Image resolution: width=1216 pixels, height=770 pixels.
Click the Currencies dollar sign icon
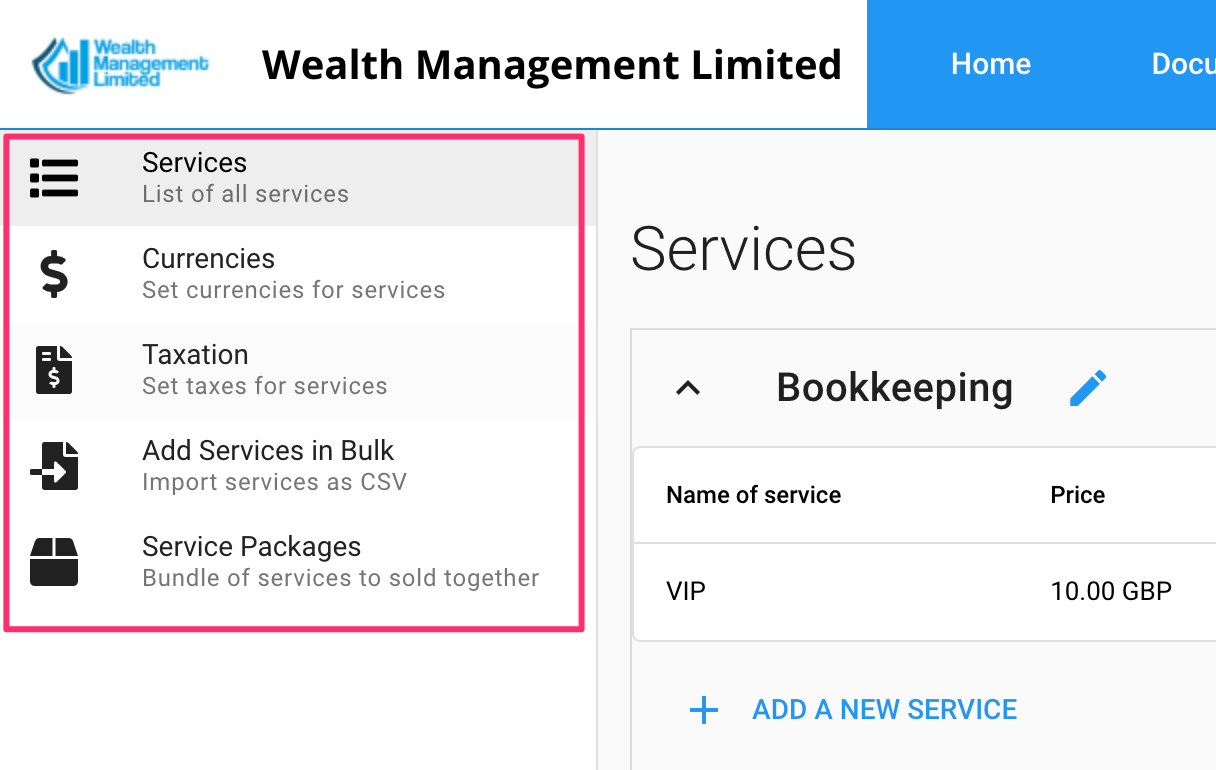(x=54, y=271)
